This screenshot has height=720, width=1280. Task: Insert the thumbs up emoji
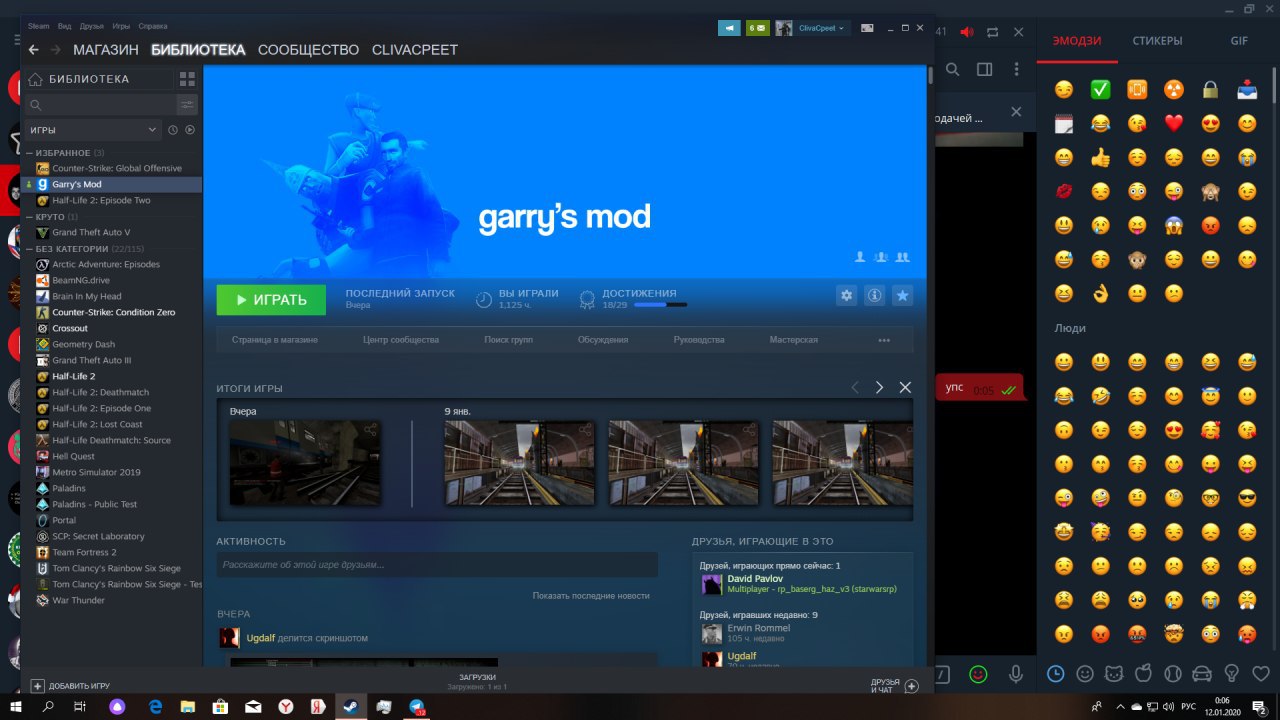click(1100, 157)
